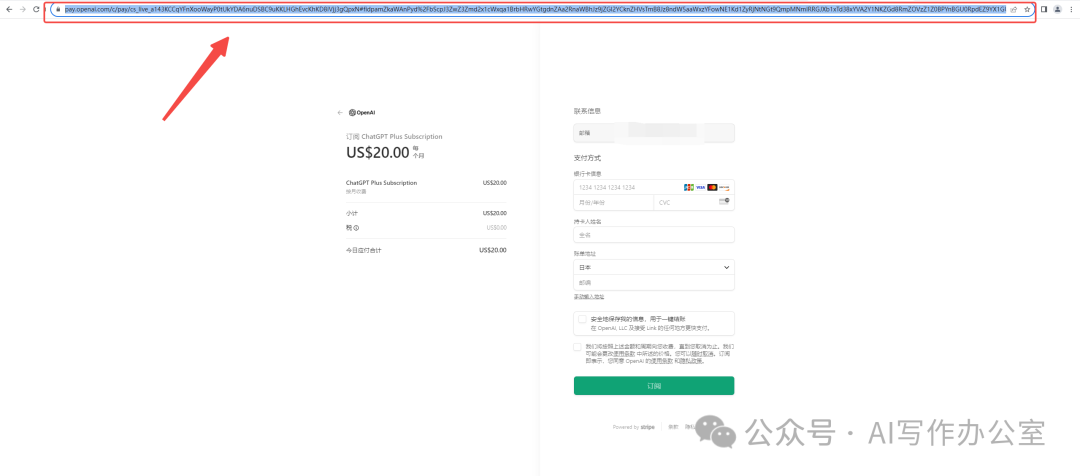Check the save my info for one-click checkout box
The image size is (1080, 476).
[582, 319]
